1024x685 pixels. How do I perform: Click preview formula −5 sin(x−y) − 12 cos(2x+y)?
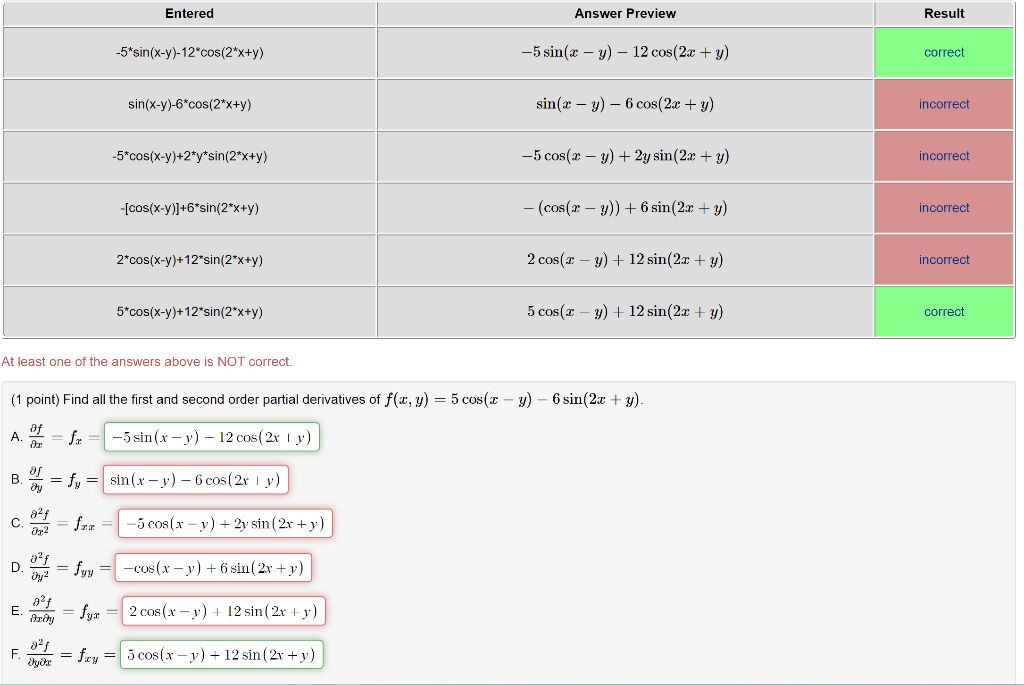(625, 52)
